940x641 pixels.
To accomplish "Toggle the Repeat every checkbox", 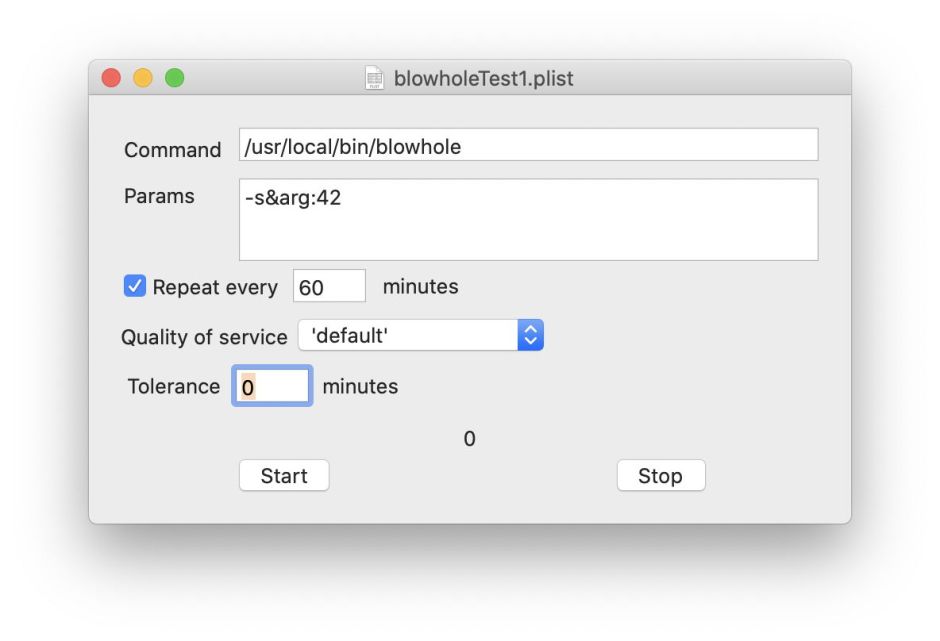I will click(x=134, y=287).
